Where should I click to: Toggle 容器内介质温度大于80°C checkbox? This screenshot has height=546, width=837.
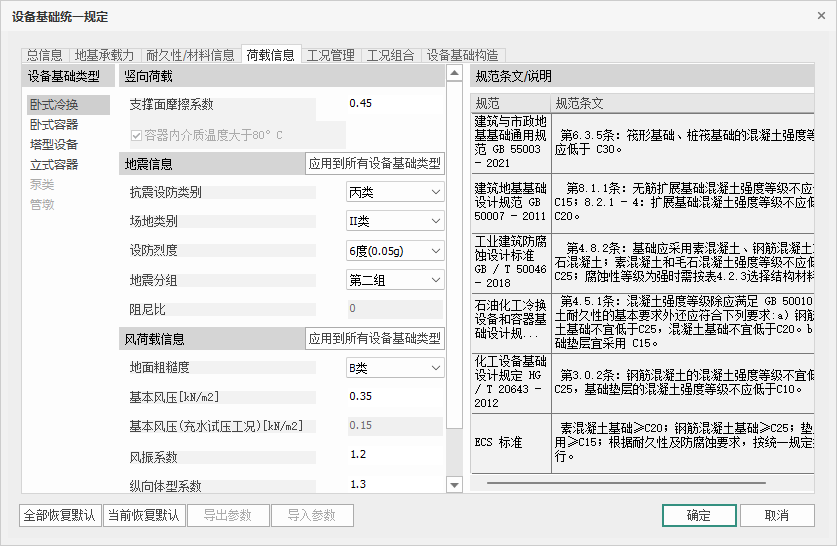pos(137,135)
